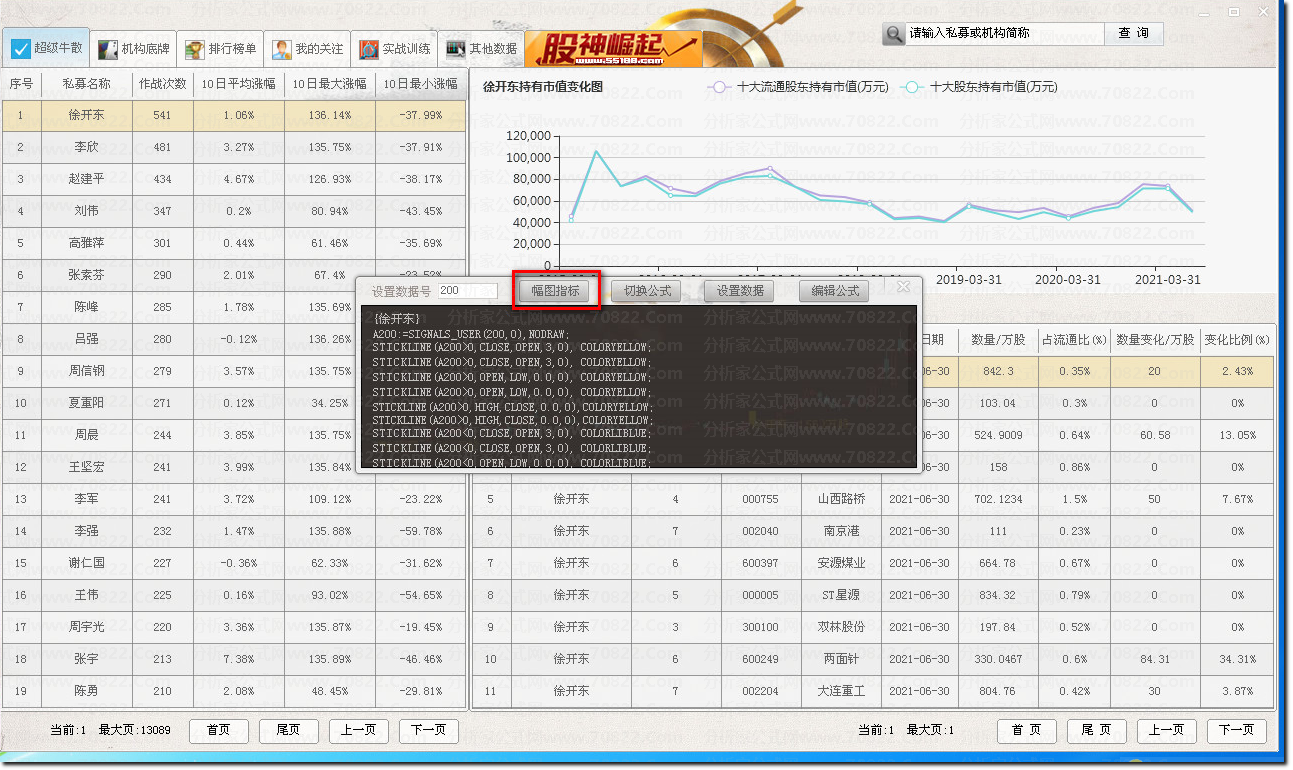Click the 作战次数 column header
The width and height of the screenshot is (1293, 770).
pos(163,84)
